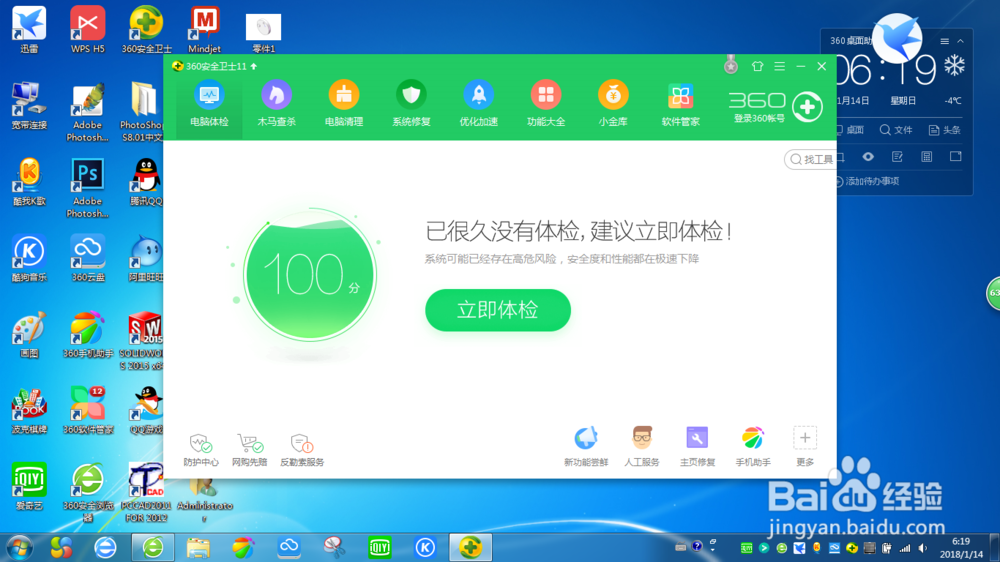Open 宽带连接 desktop shortcut

click(29, 106)
